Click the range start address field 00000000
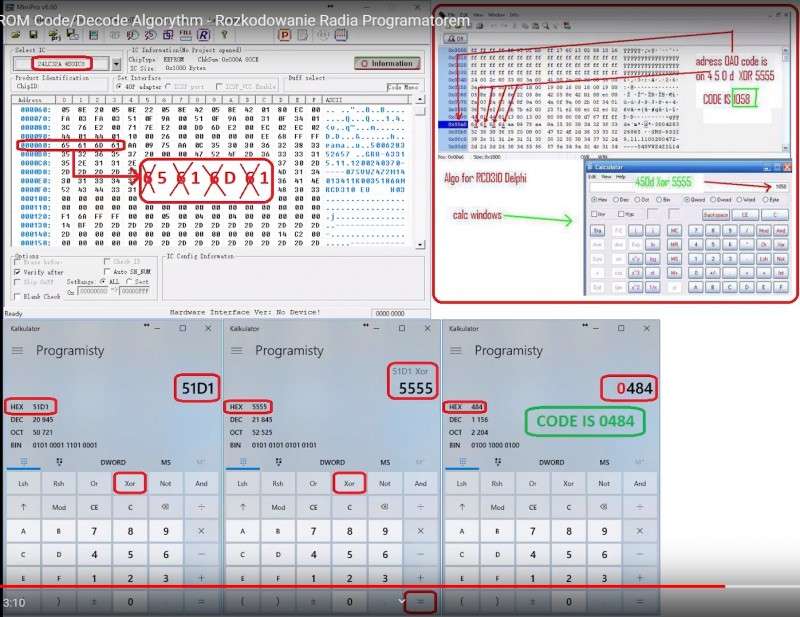Image resolution: width=800 pixels, height=617 pixels. coord(93,291)
